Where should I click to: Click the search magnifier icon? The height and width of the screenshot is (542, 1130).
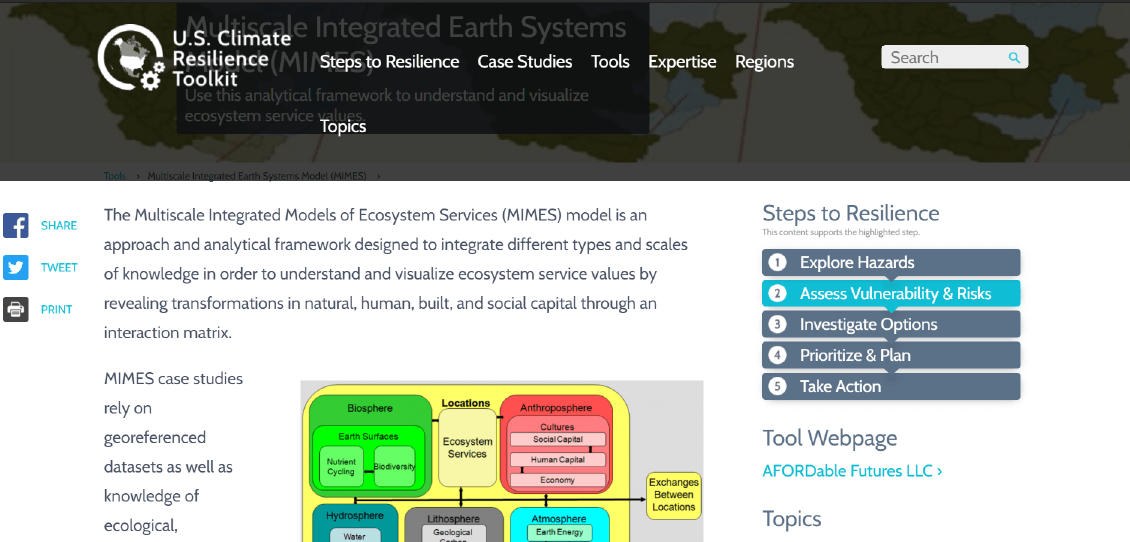click(x=1014, y=58)
